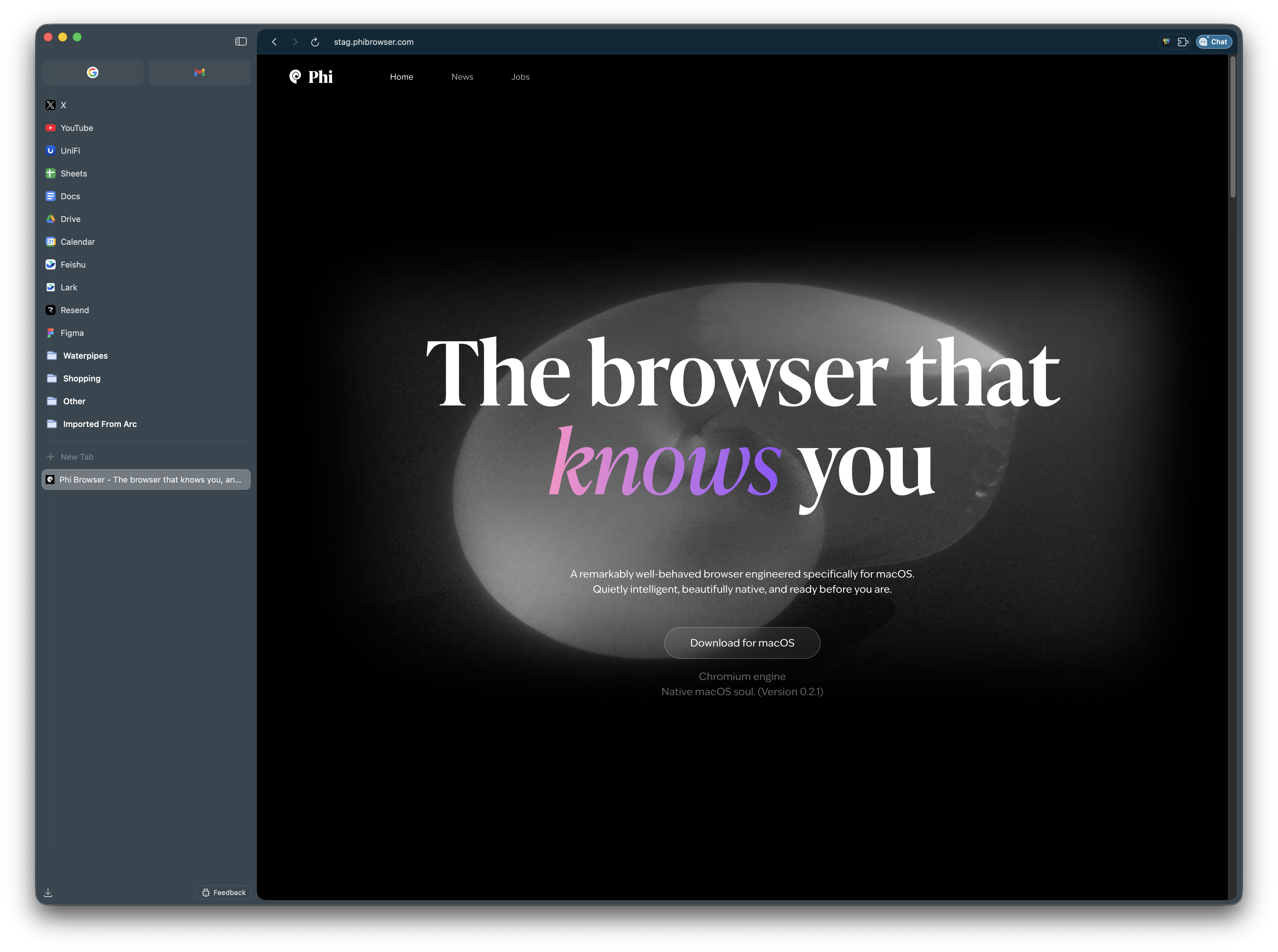Open the Feedback dialog

click(x=223, y=892)
